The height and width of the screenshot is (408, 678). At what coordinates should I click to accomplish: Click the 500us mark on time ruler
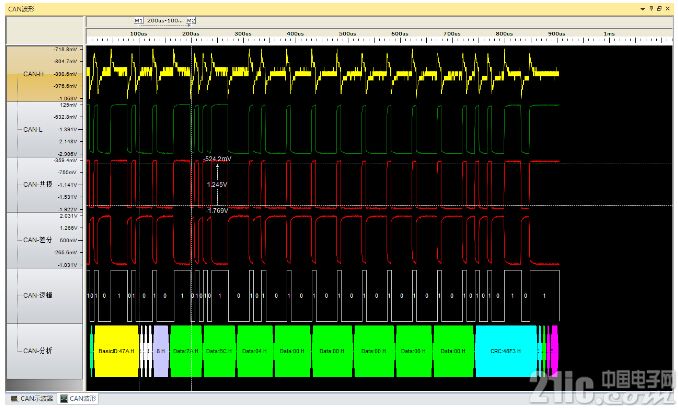pyautogui.click(x=347, y=34)
